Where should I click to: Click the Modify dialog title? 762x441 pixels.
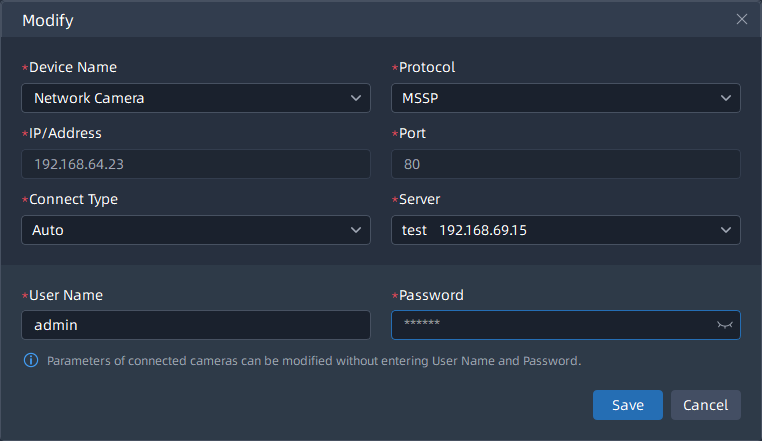tap(47, 20)
